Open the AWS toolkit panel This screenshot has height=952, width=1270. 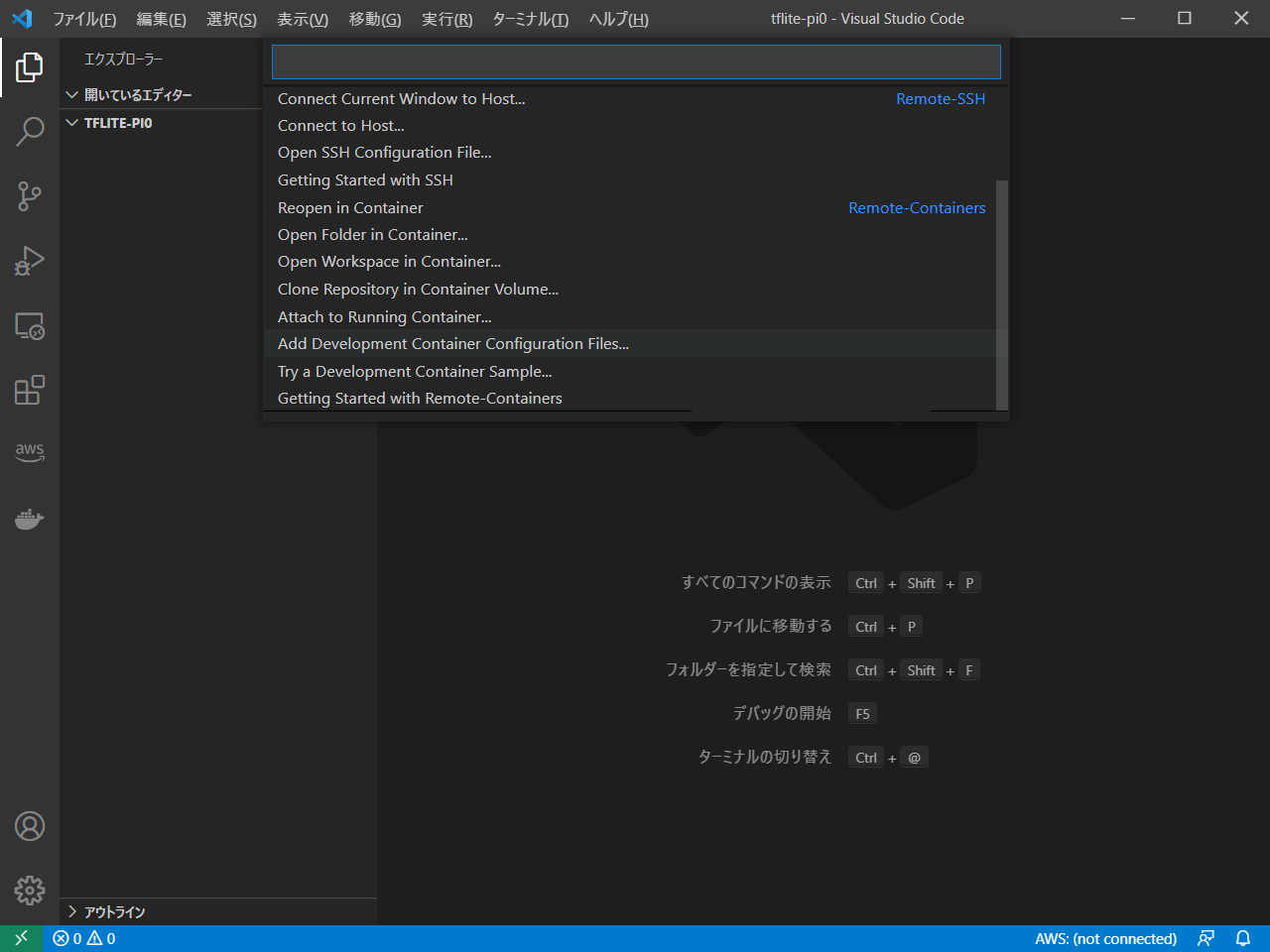tap(30, 451)
